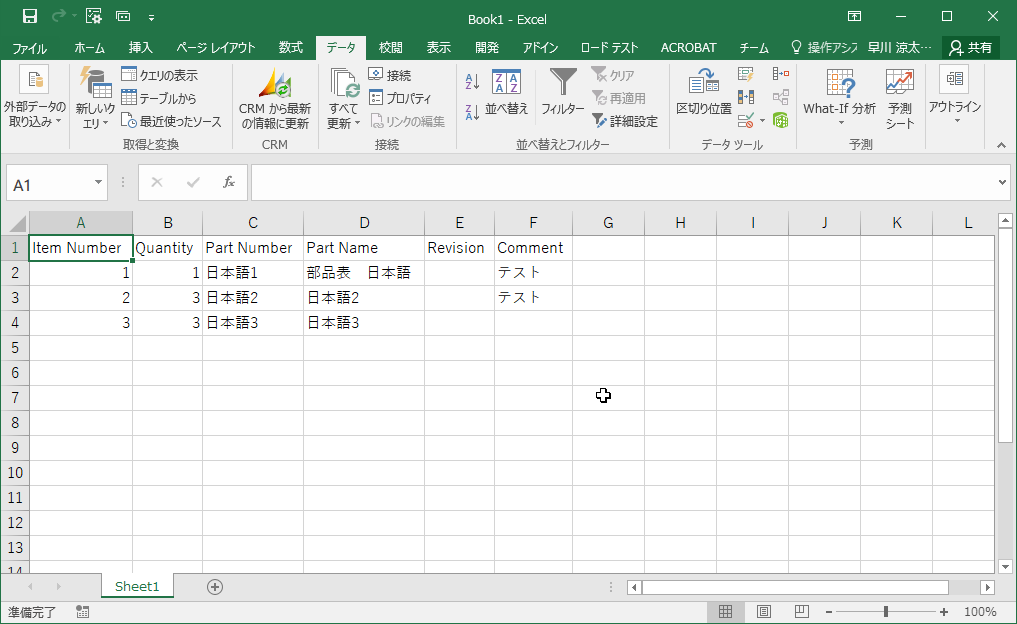Open the What-If Analysis dropdown
The height and width of the screenshot is (624, 1017).
point(839,97)
